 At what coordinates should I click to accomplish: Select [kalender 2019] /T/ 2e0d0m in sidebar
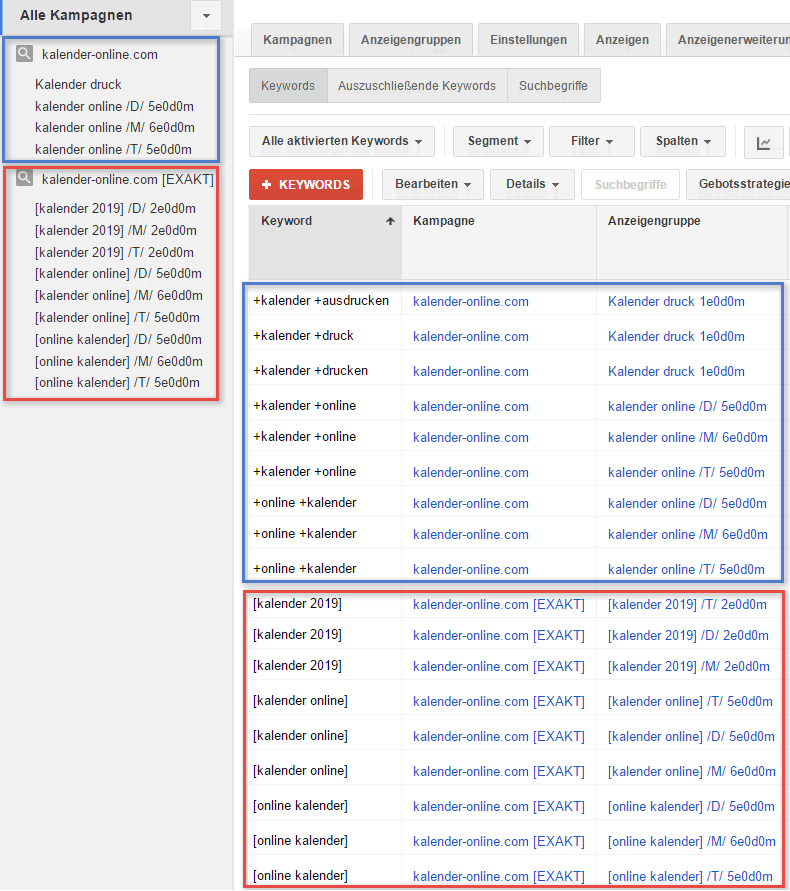(x=114, y=252)
